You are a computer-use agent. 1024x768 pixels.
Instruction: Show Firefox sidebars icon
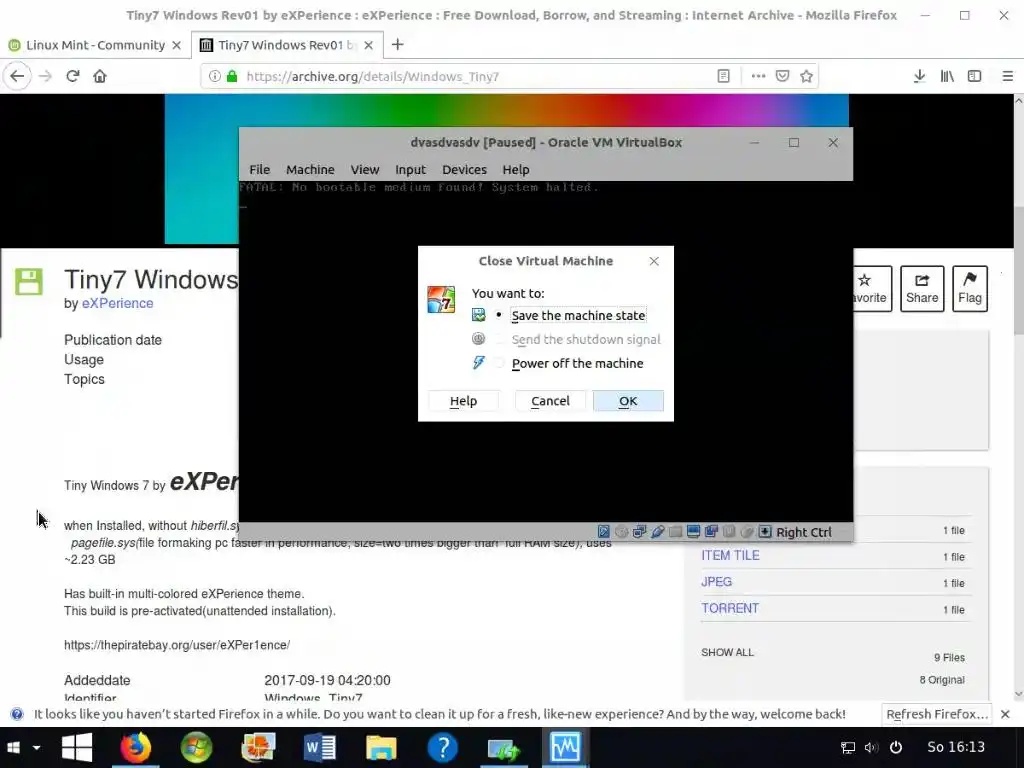click(x=974, y=76)
